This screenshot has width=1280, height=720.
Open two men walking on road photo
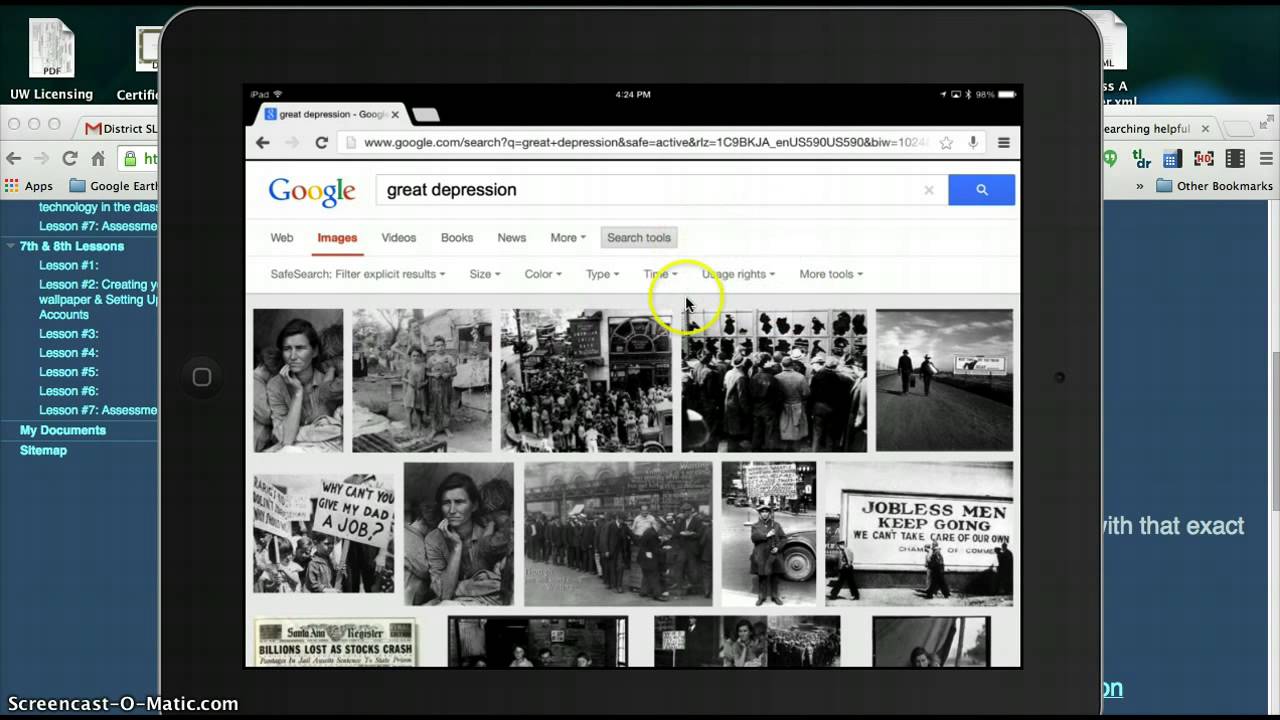pyautogui.click(x=944, y=380)
